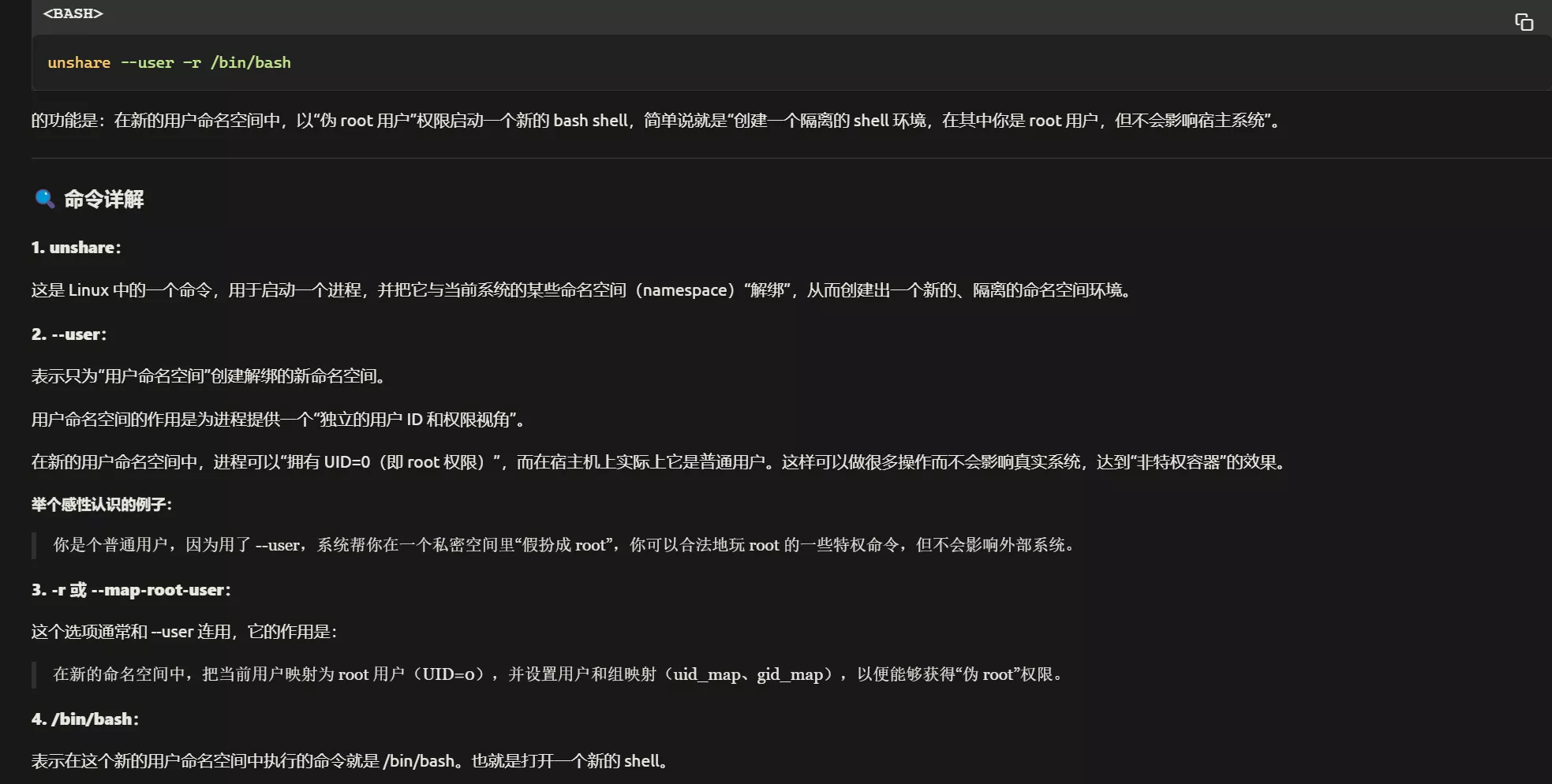Click the blockquote starting with 在新的命名空间中

pos(557,674)
